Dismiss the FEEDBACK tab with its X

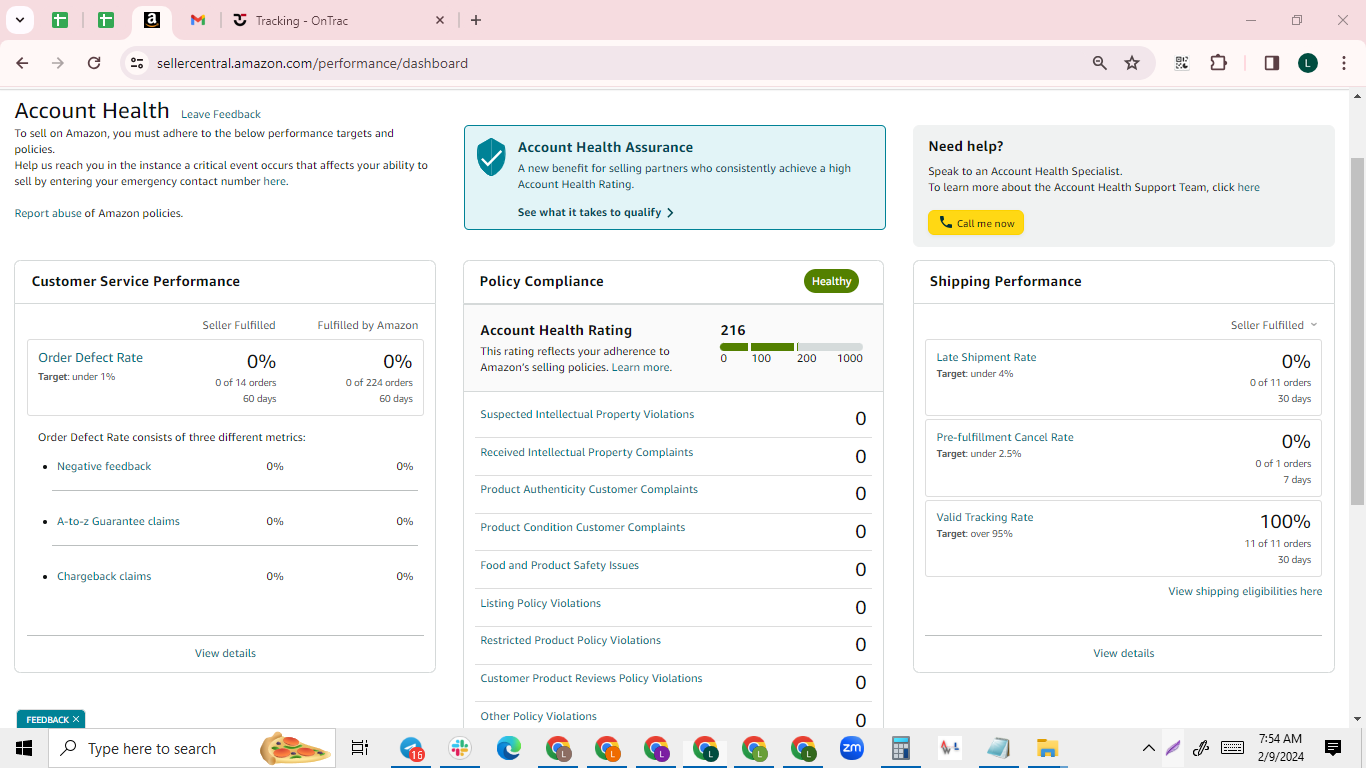[76, 719]
